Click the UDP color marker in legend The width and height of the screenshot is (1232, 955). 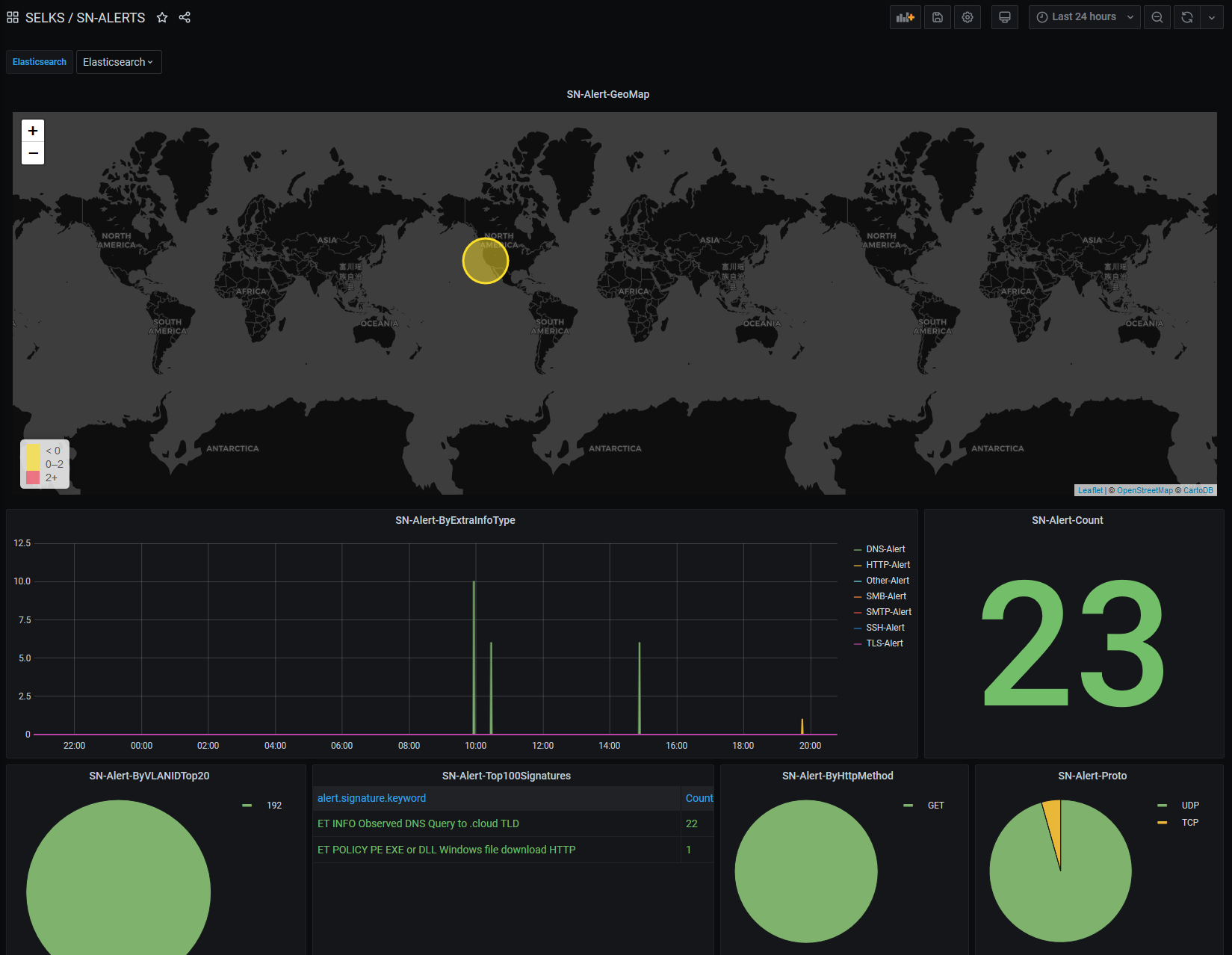[1162, 806]
